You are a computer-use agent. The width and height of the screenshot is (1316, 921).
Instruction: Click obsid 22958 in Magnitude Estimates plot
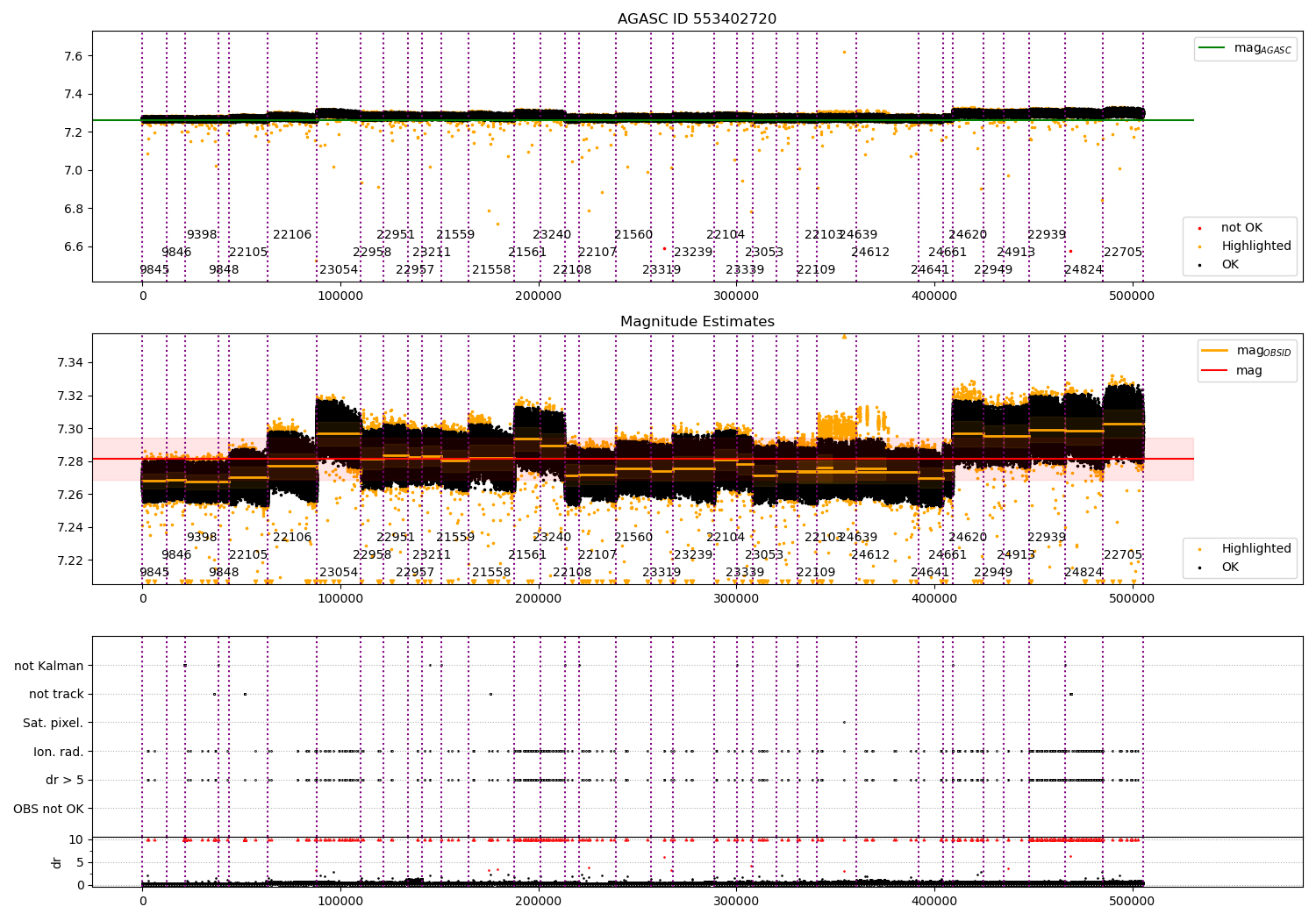point(372,555)
